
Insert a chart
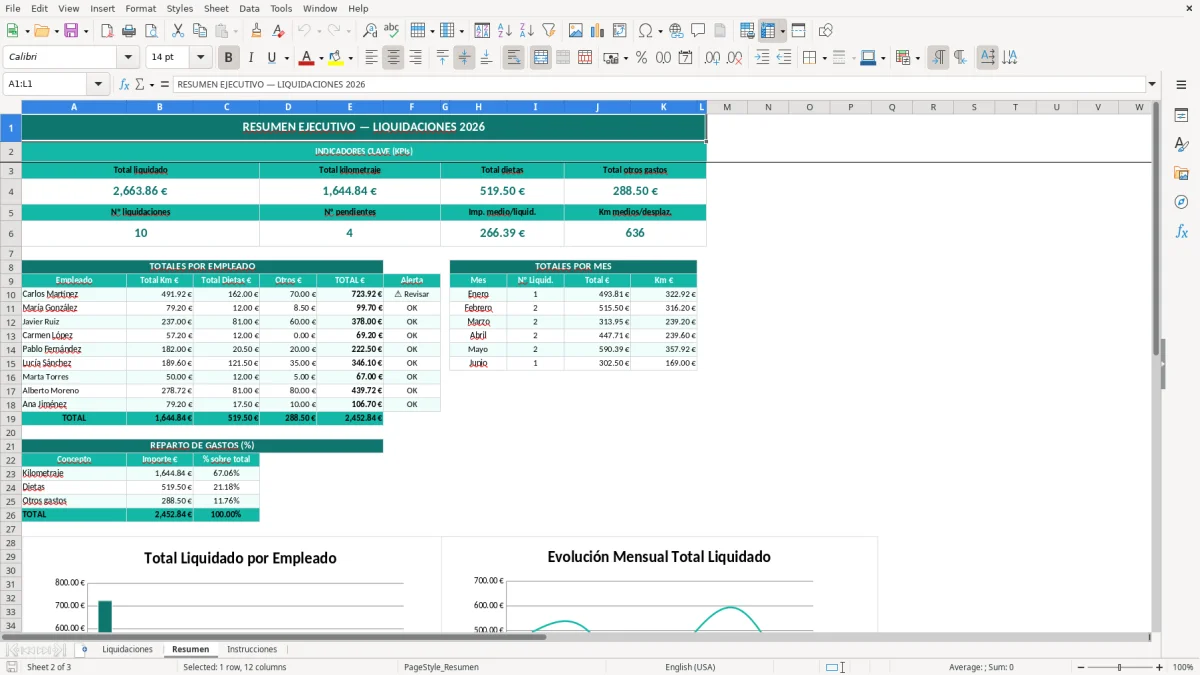coord(598,31)
